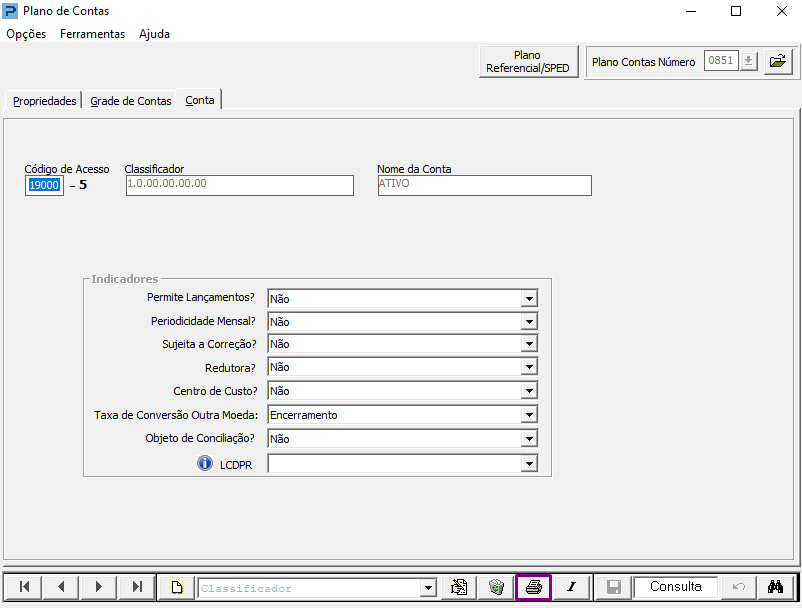Image resolution: width=802 pixels, height=608 pixels.
Task: Click the Código de Acesso label
Action: [66, 169]
